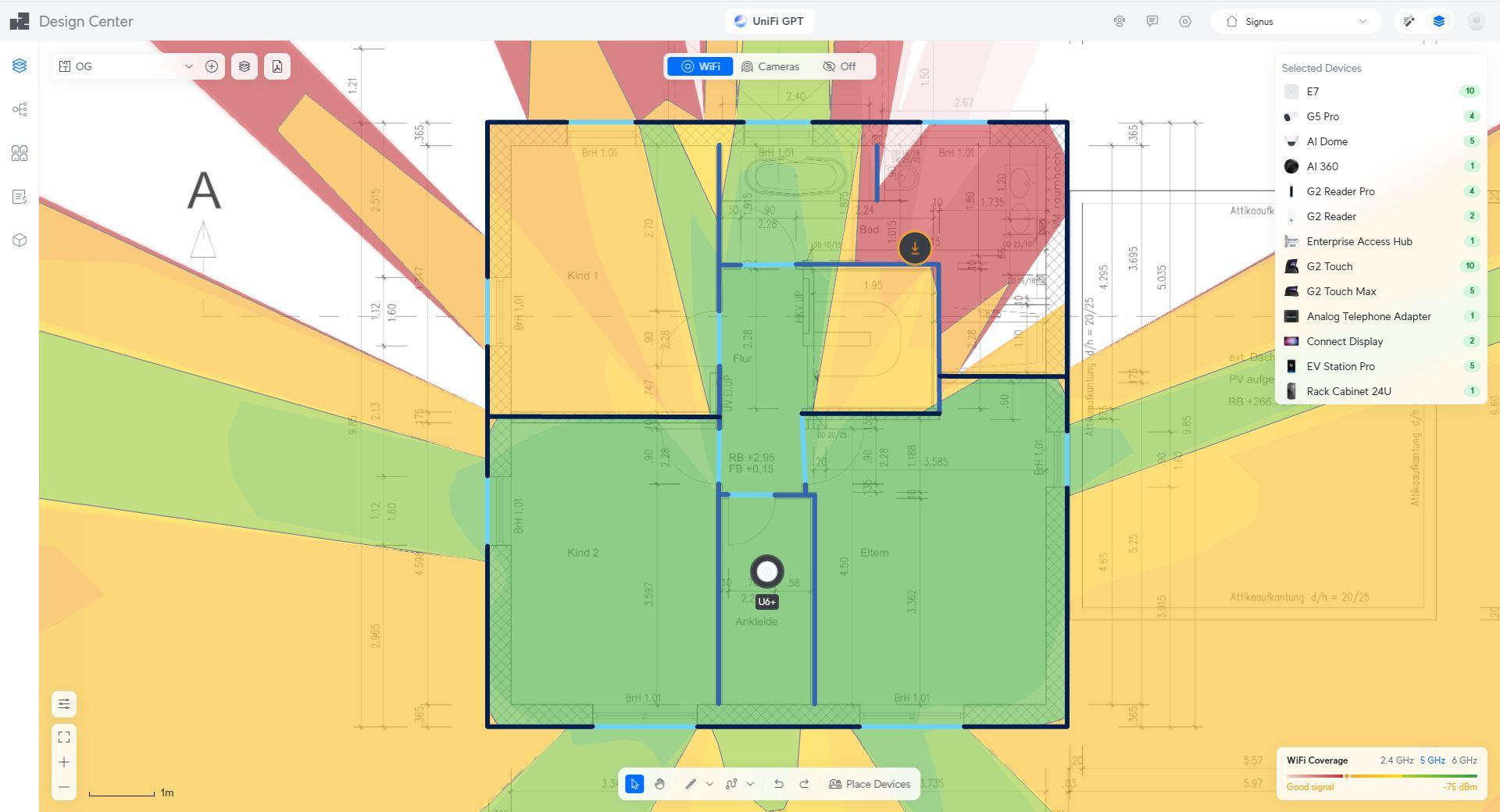Select the U6+ access point on map
The height and width of the screenshot is (812, 1500).
click(767, 572)
